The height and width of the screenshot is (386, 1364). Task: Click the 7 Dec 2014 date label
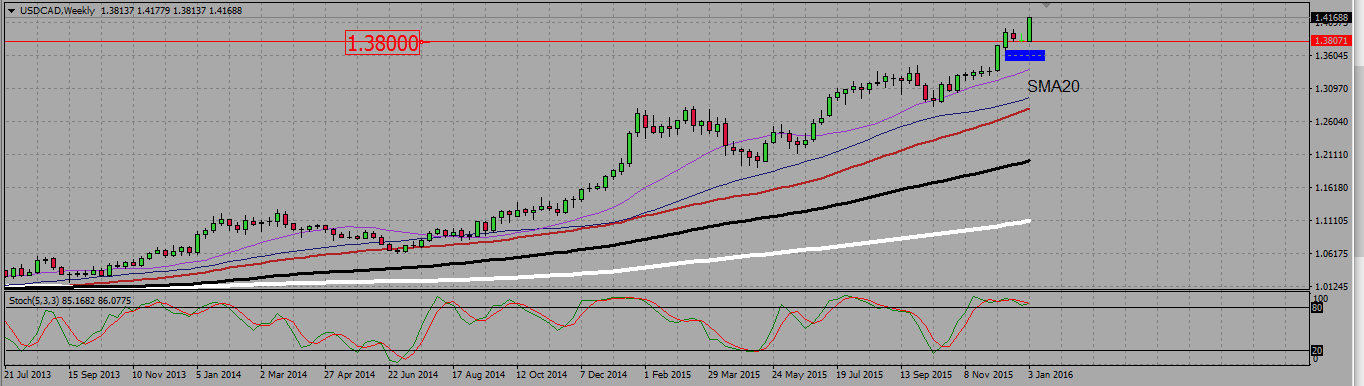pyautogui.click(x=604, y=375)
